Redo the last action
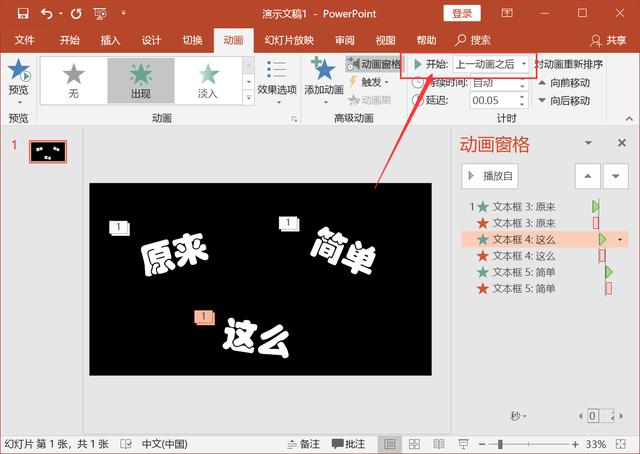Viewport: 640px width, 454px height. coord(76,14)
